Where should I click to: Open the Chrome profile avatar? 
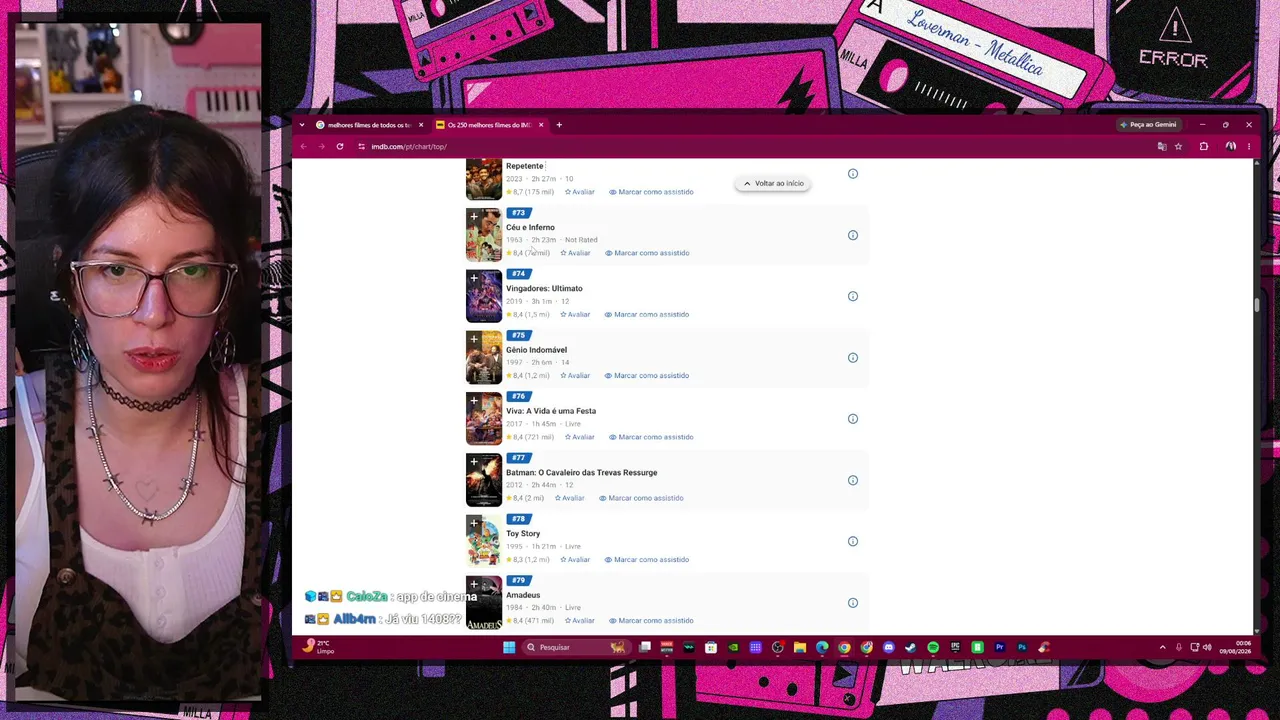click(x=1230, y=146)
